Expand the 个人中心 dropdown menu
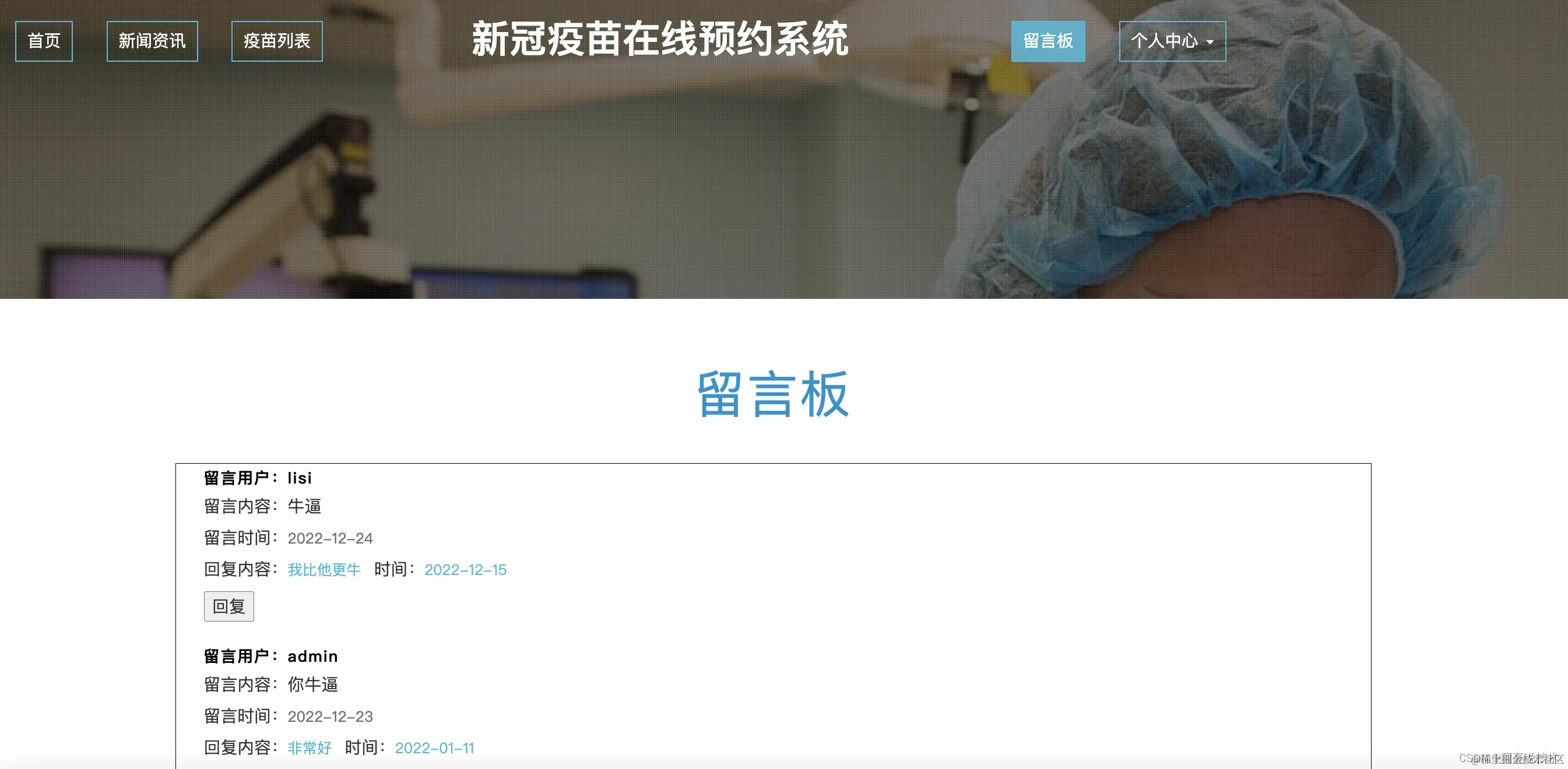The width and height of the screenshot is (1568, 769). (x=1165, y=41)
